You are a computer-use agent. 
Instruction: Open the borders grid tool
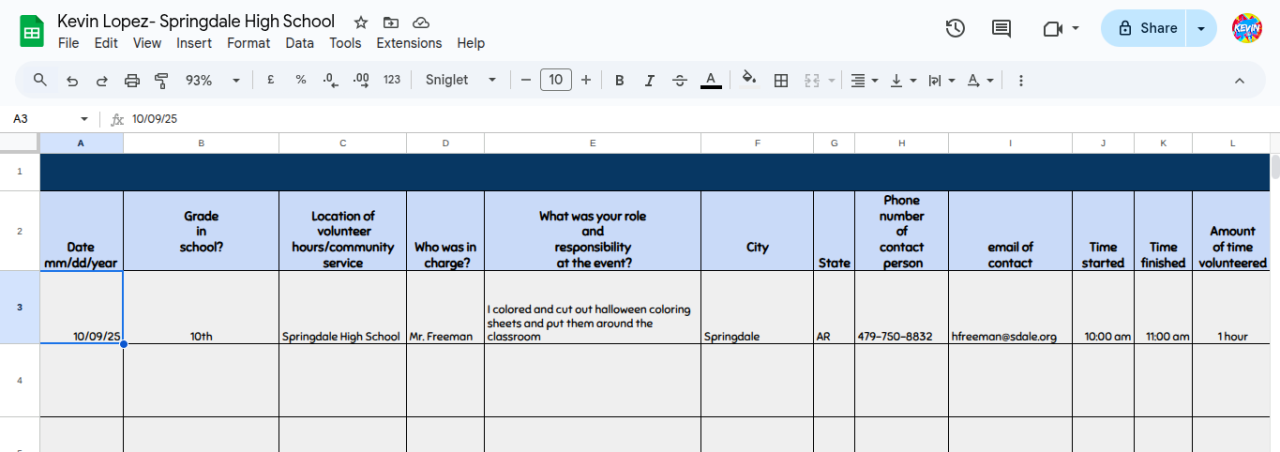[781, 80]
